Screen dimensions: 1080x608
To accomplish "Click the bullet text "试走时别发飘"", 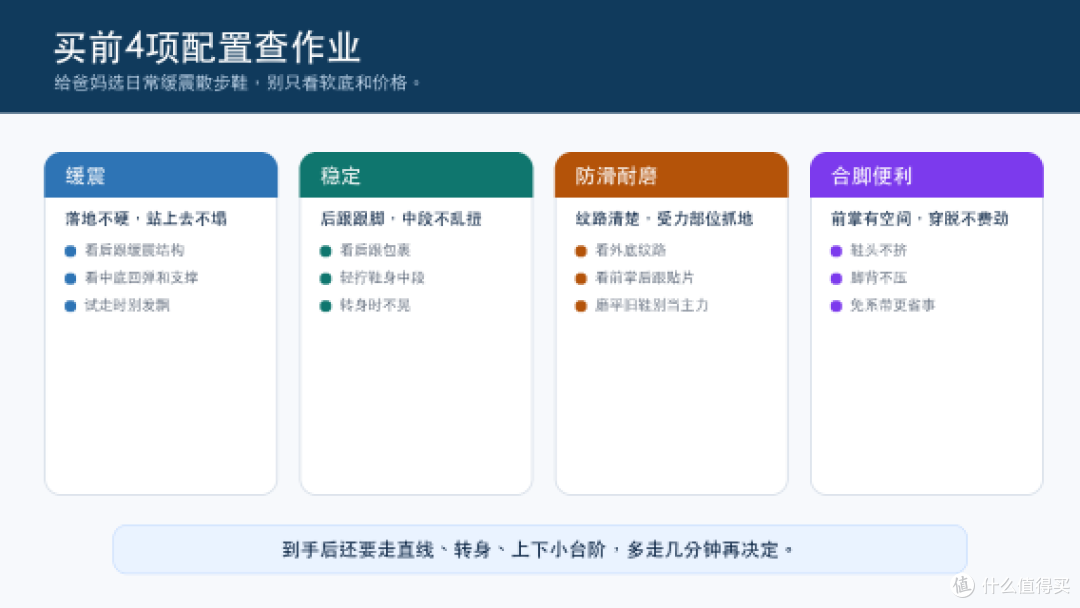I will [127, 305].
